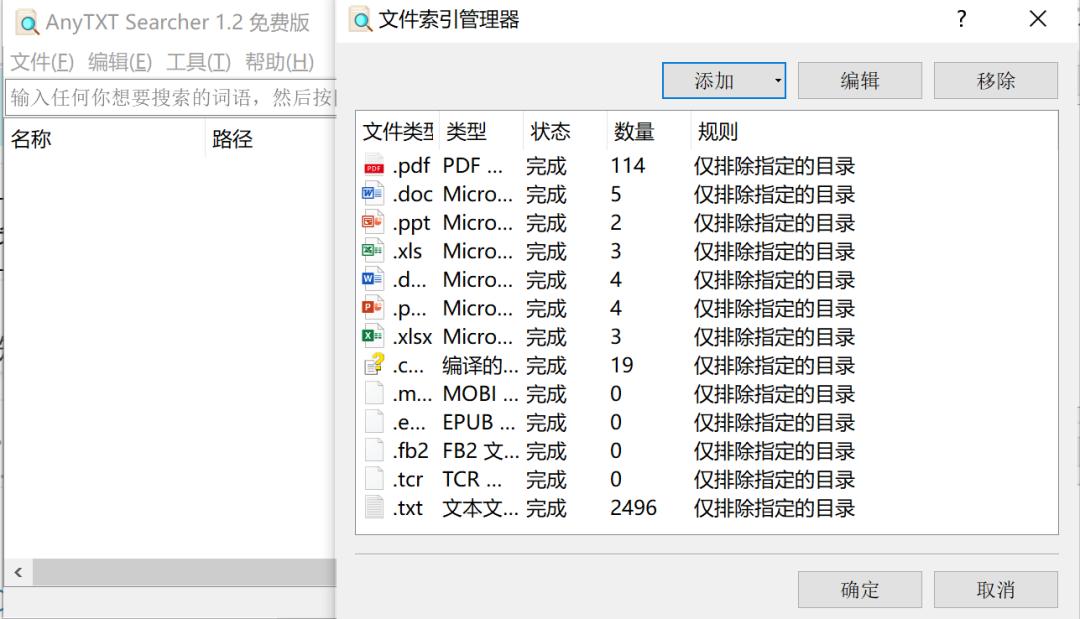Select the .xlsx file type entry
Screen dimensions: 1080x619
(413, 337)
